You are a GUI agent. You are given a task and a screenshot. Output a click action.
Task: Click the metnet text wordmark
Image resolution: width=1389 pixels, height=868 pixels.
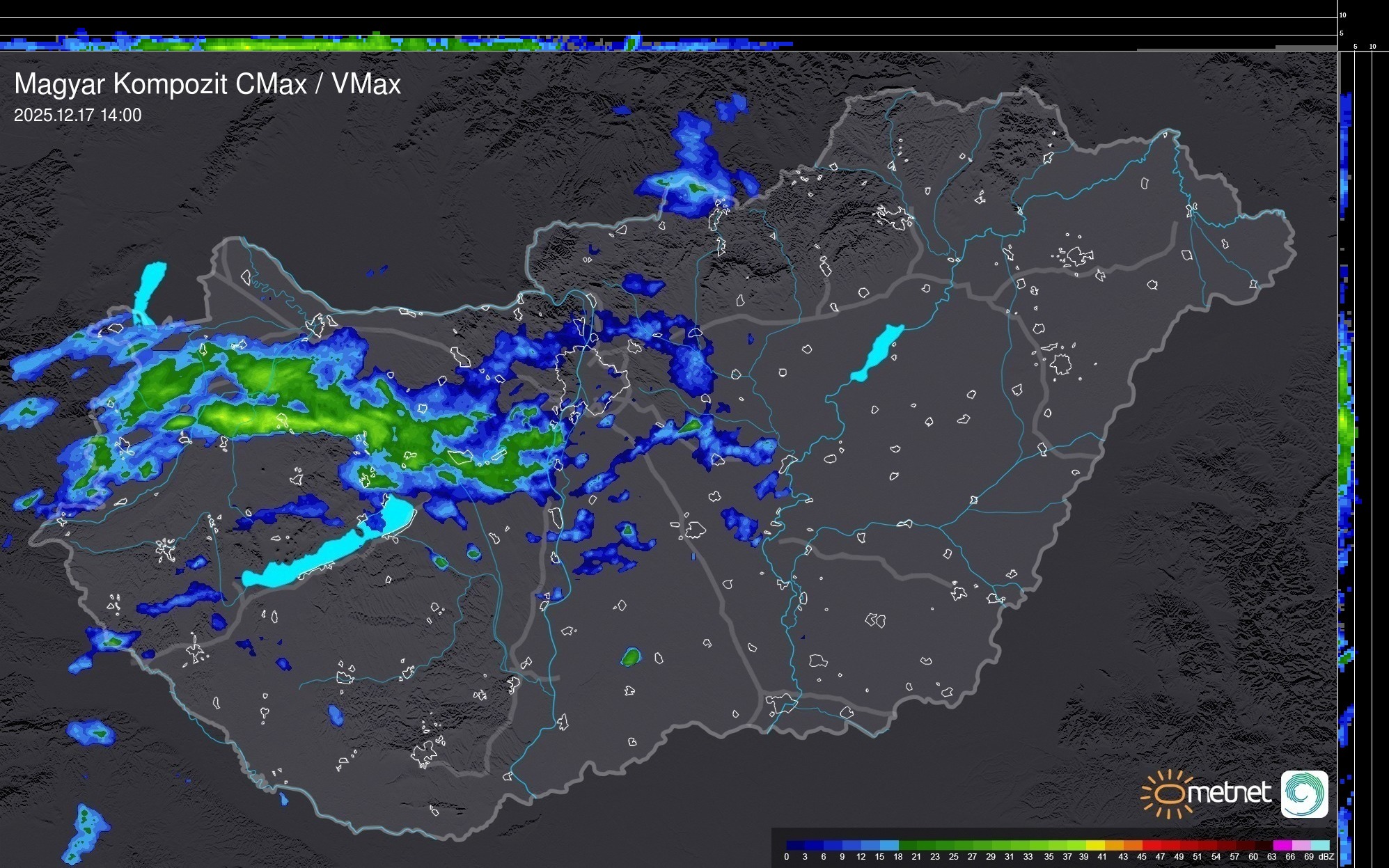pos(1229,793)
